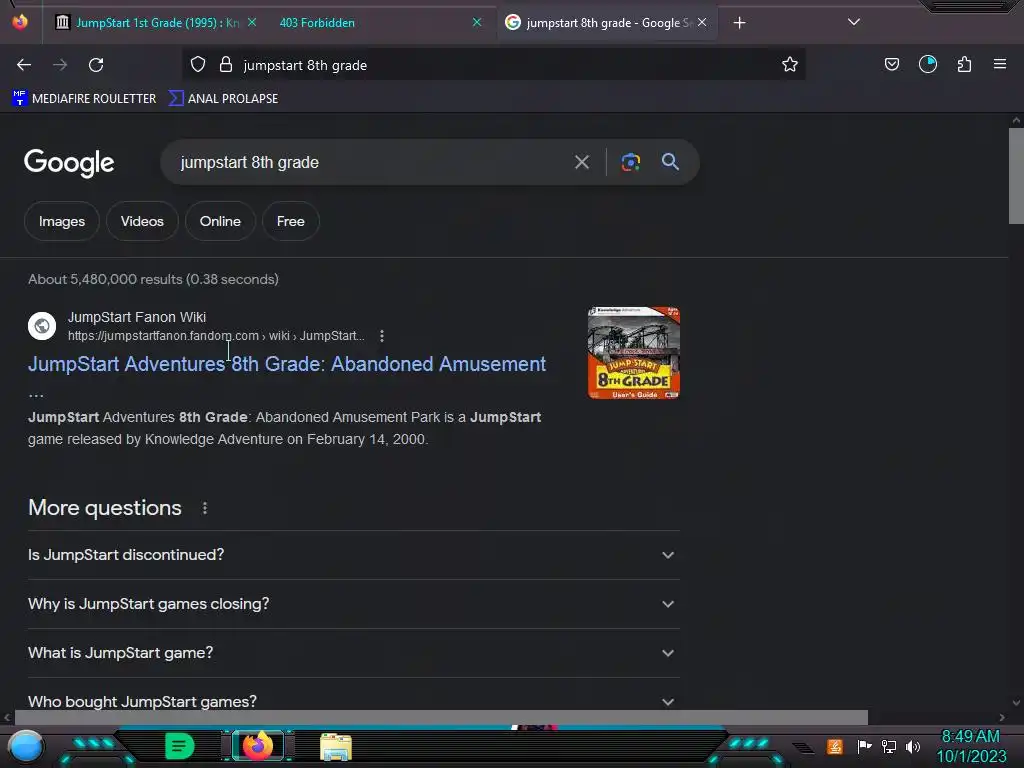Open the More questions three-dot menu

coord(205,508)
